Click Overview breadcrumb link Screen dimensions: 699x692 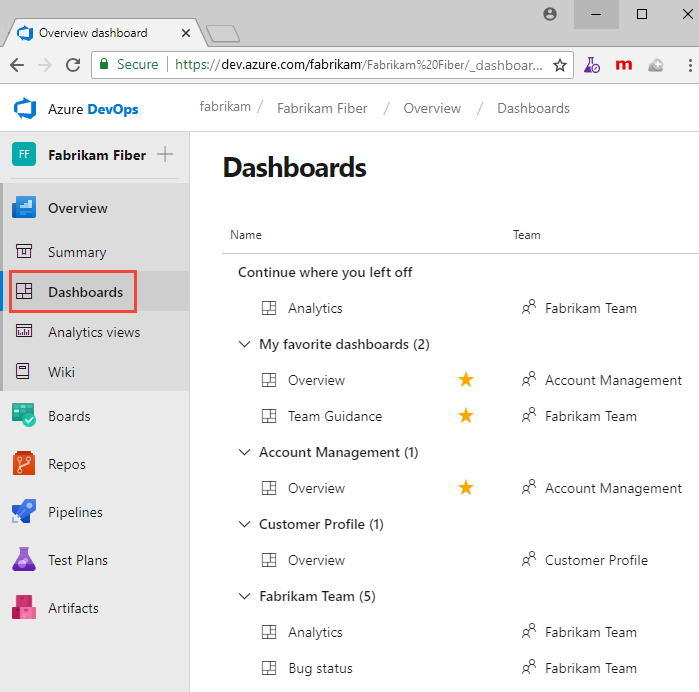coord(432,108)
